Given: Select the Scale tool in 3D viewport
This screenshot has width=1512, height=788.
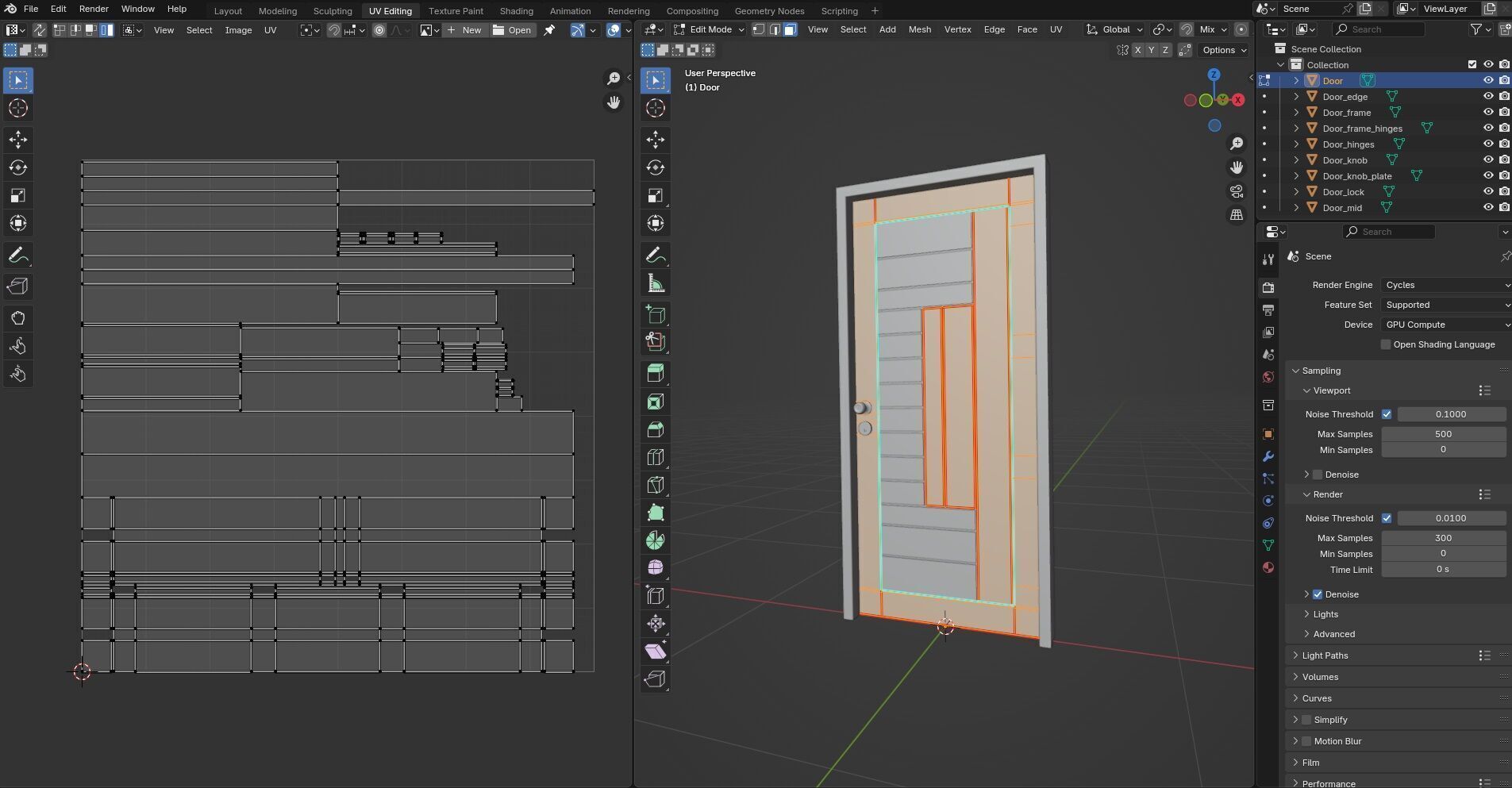Looking at the screenshot, I should click(x=656, y=195).
